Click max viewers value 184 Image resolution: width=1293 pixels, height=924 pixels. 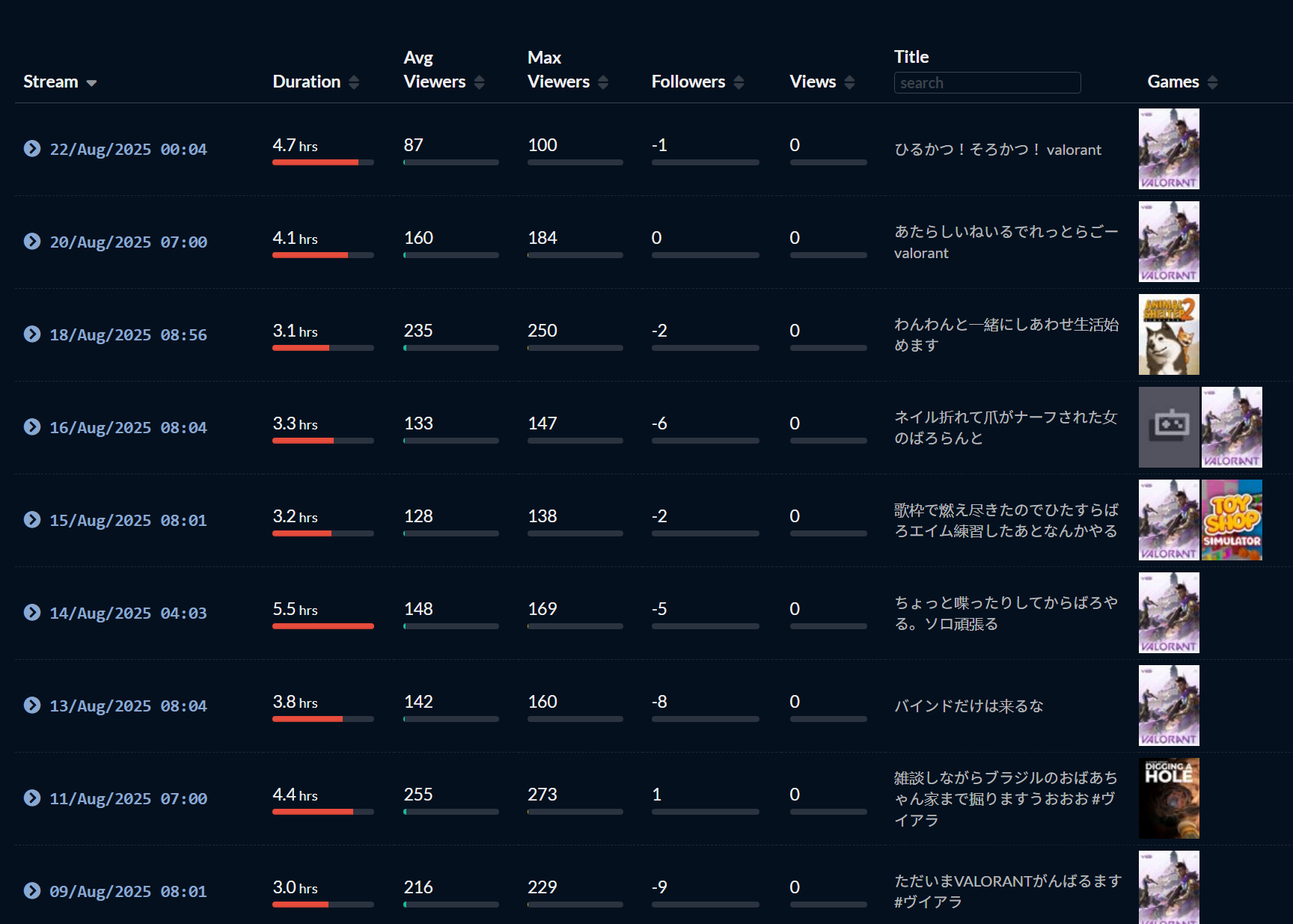[x=542, y=238]
